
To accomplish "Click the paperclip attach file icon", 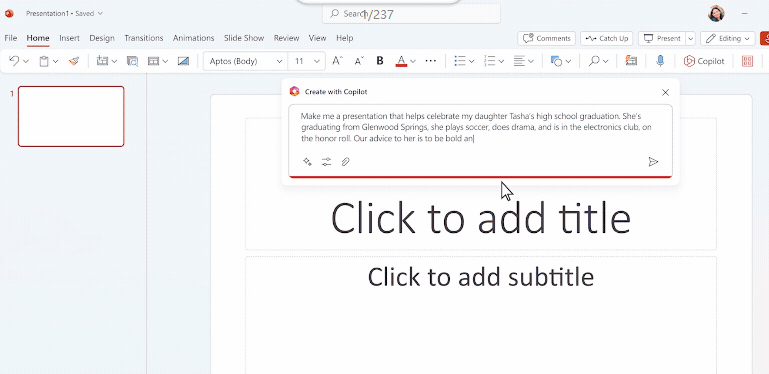I will pyautogui.click(x=345, y=161).
